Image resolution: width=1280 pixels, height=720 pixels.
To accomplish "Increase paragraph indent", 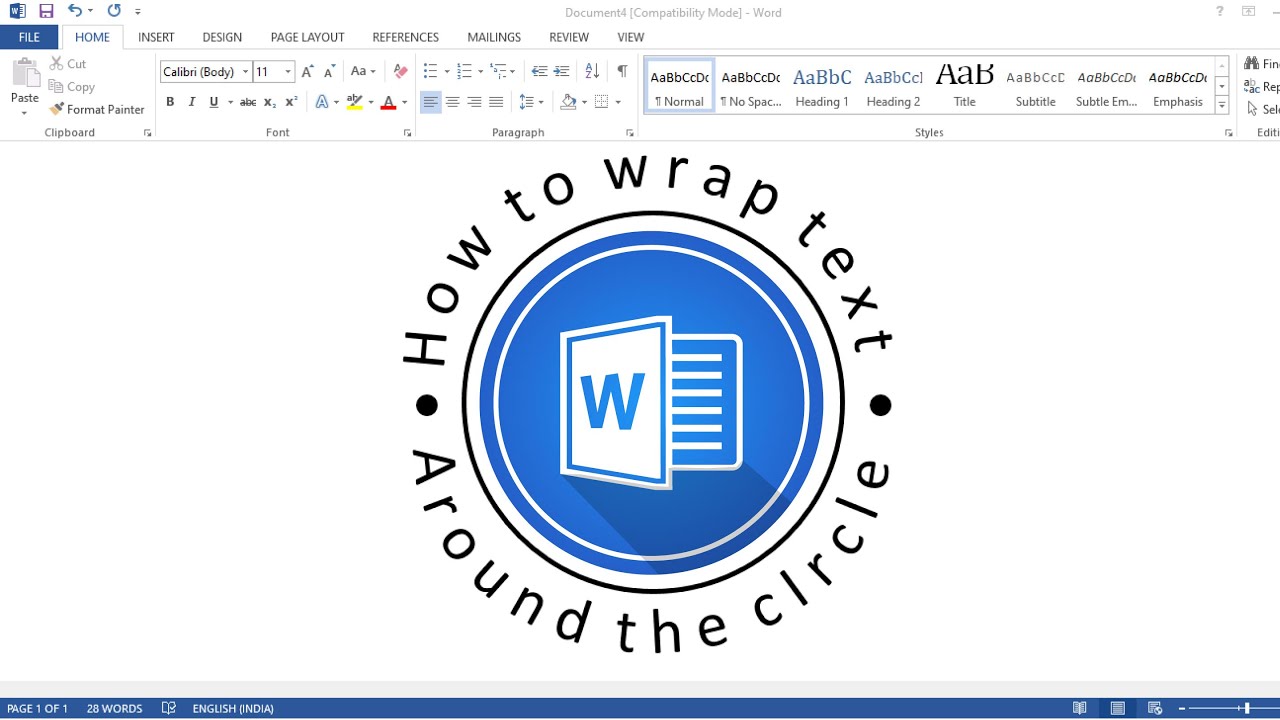I will [561, 72].
